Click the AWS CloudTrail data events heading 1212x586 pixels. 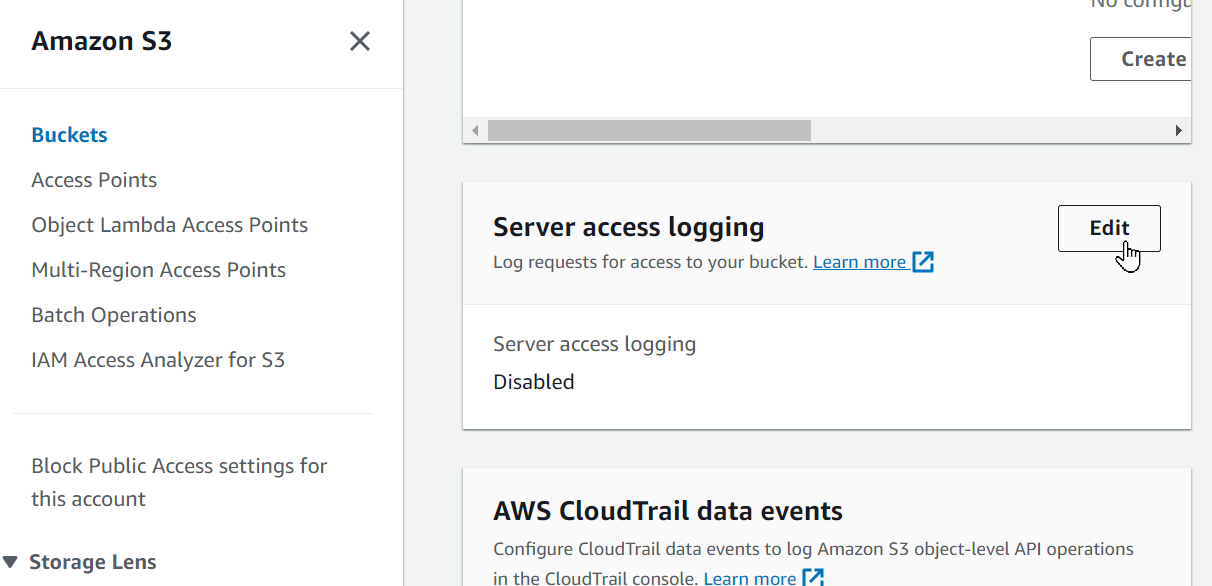pos(668,511)
